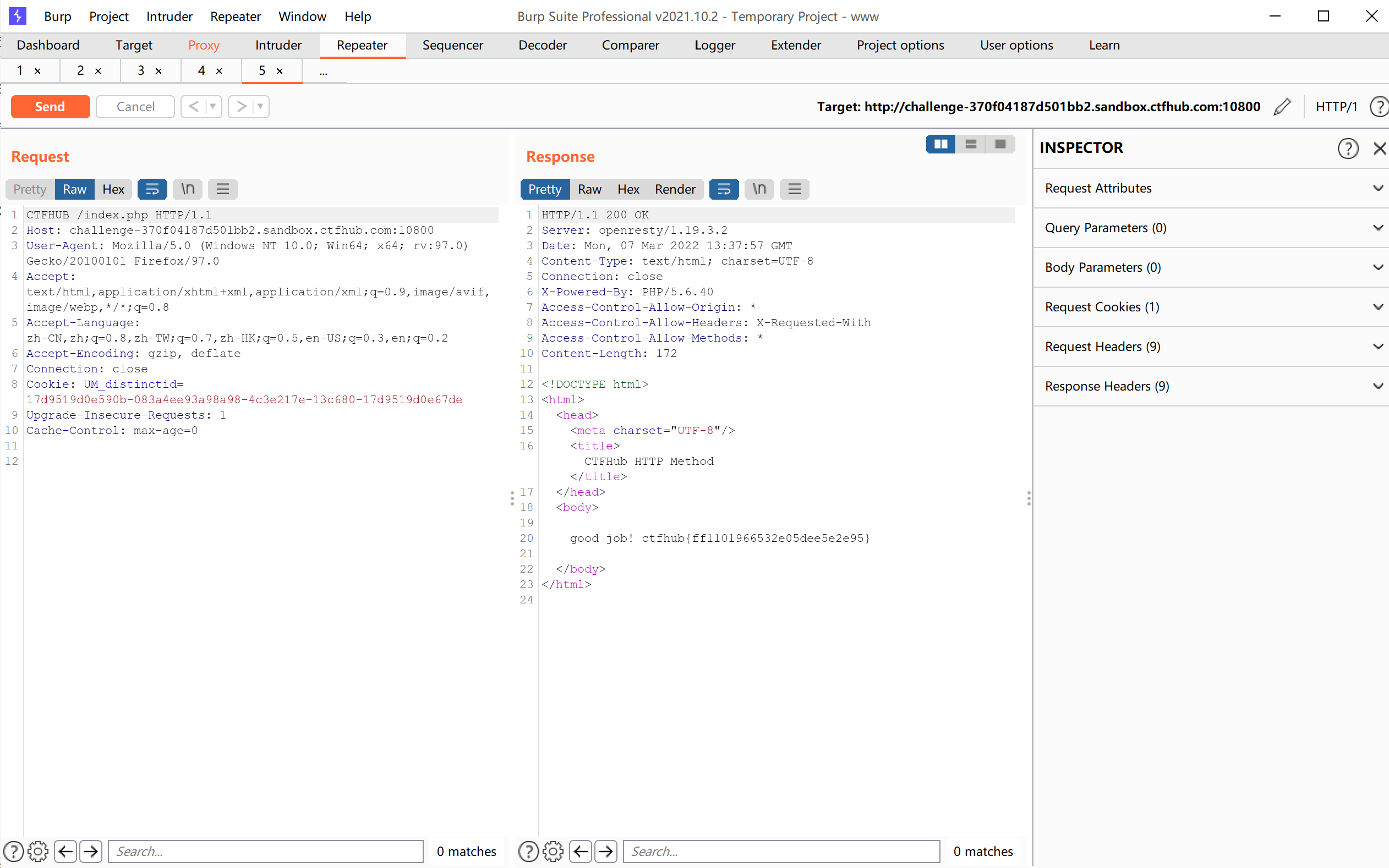This screenshot has height=868, width=1389.
Task: Open Request search settings gear
Action: (38, 851)
